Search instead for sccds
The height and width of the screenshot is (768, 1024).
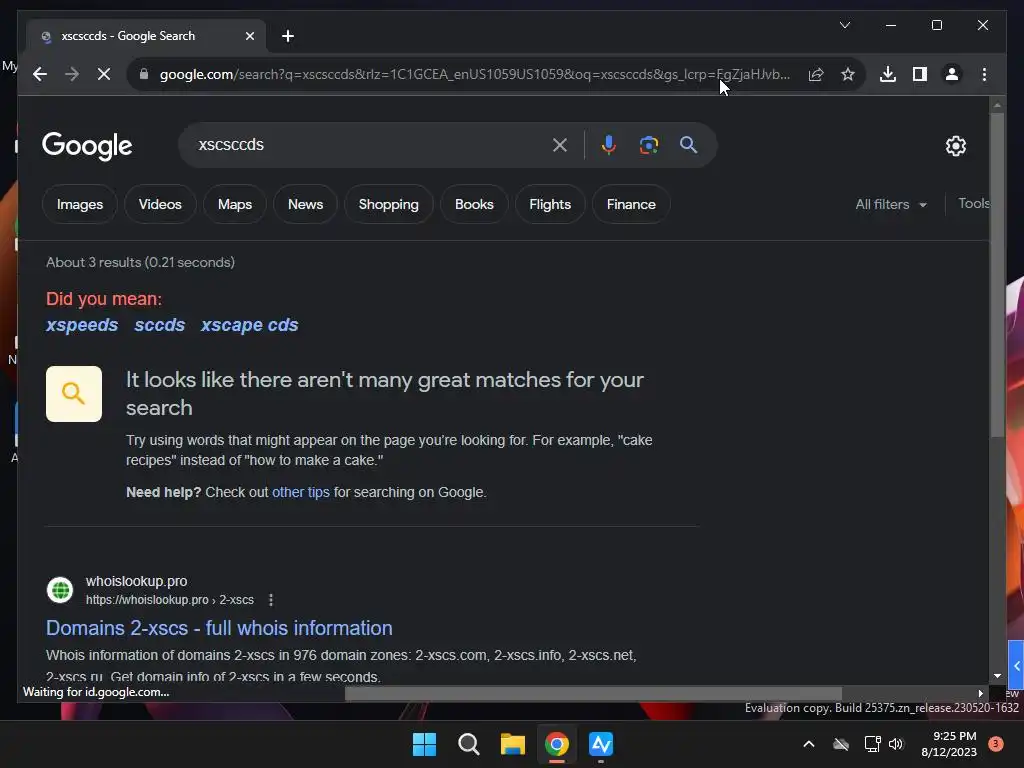tap(160, 325)
